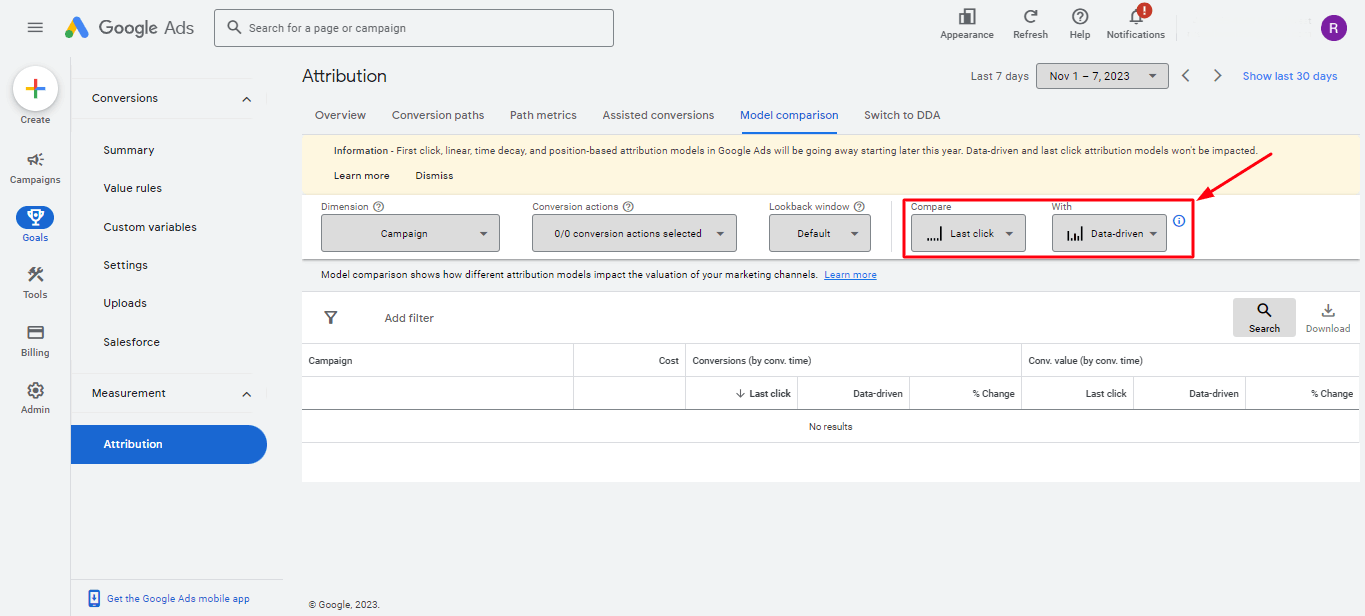Collapse the Measurement sidebar section

(x=247, y=394)
